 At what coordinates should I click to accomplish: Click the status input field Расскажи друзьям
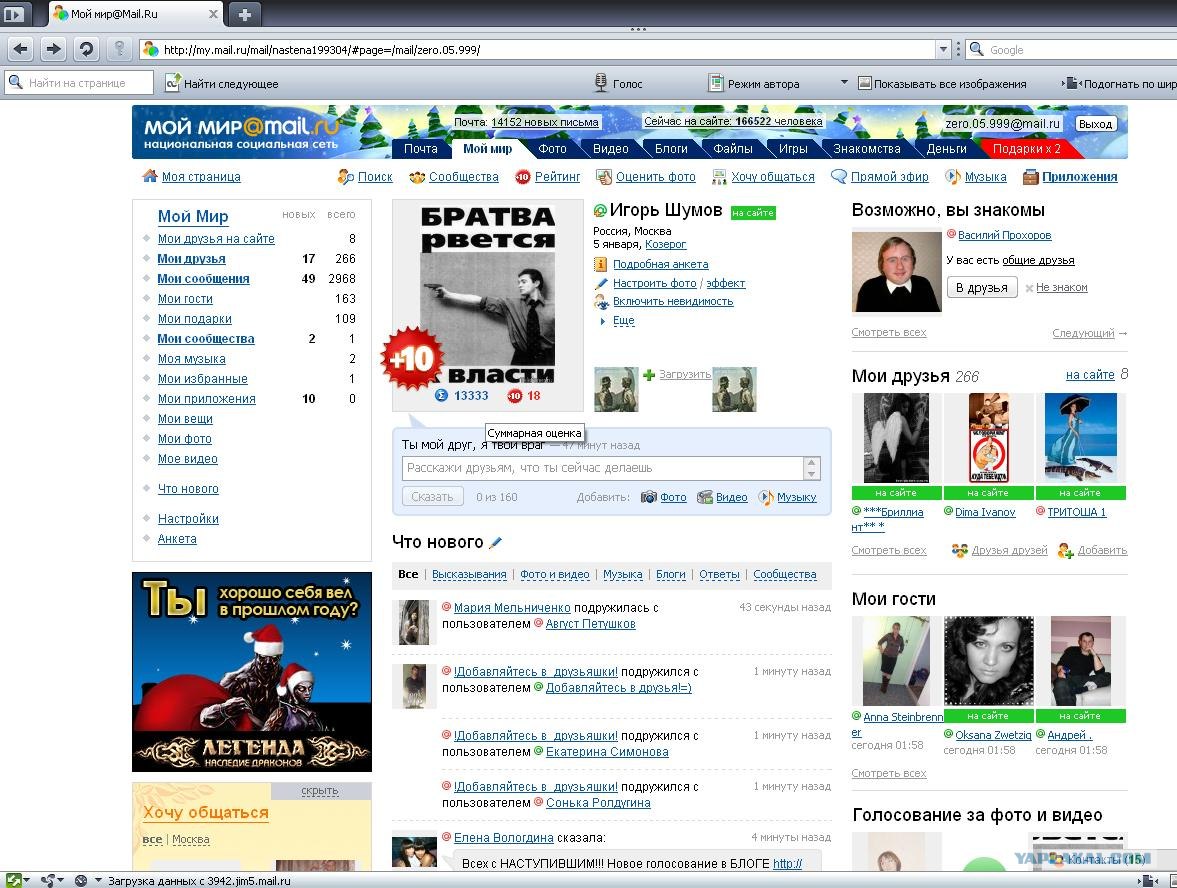604,468
